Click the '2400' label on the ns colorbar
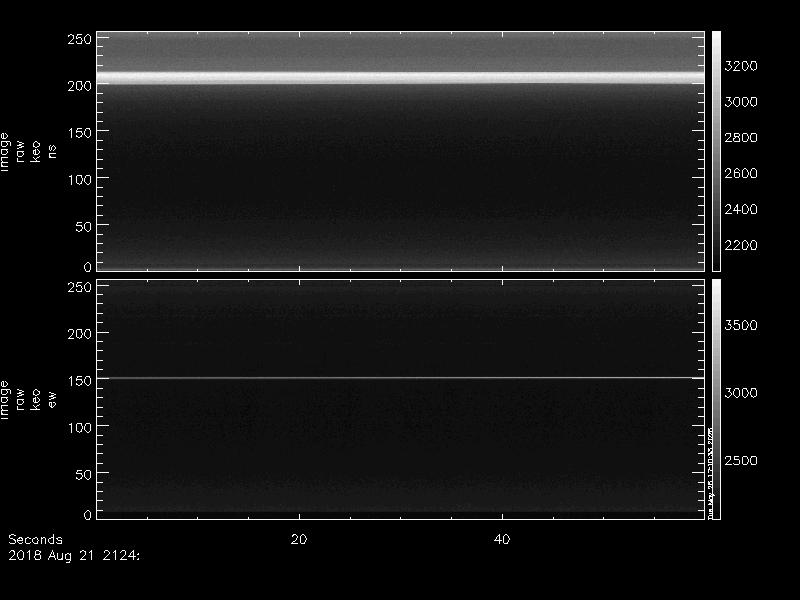The width and height of the screenshot is (800, 600). pos(741,209)
